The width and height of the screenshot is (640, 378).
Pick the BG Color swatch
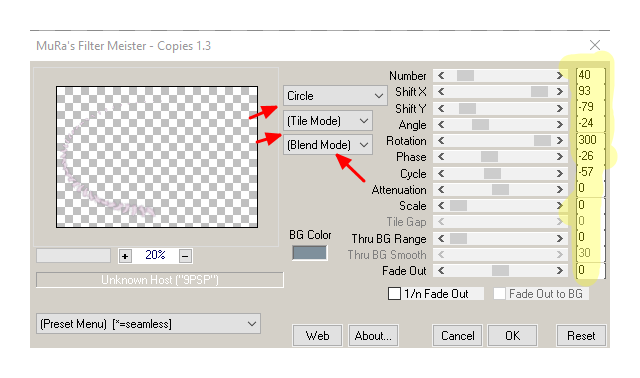(309, 253)
